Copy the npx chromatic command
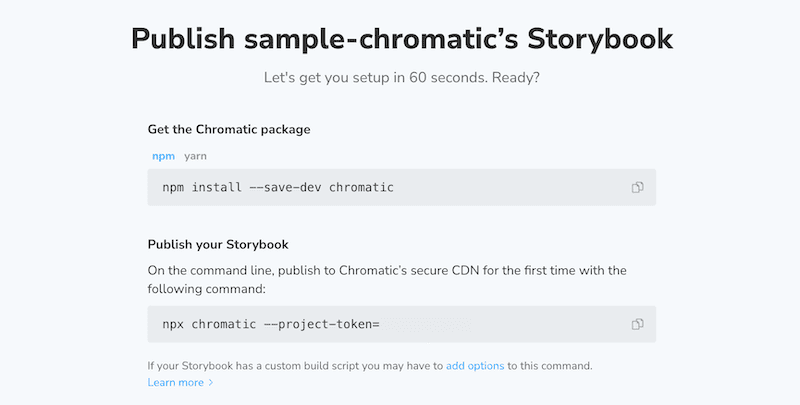 [637, 324]
